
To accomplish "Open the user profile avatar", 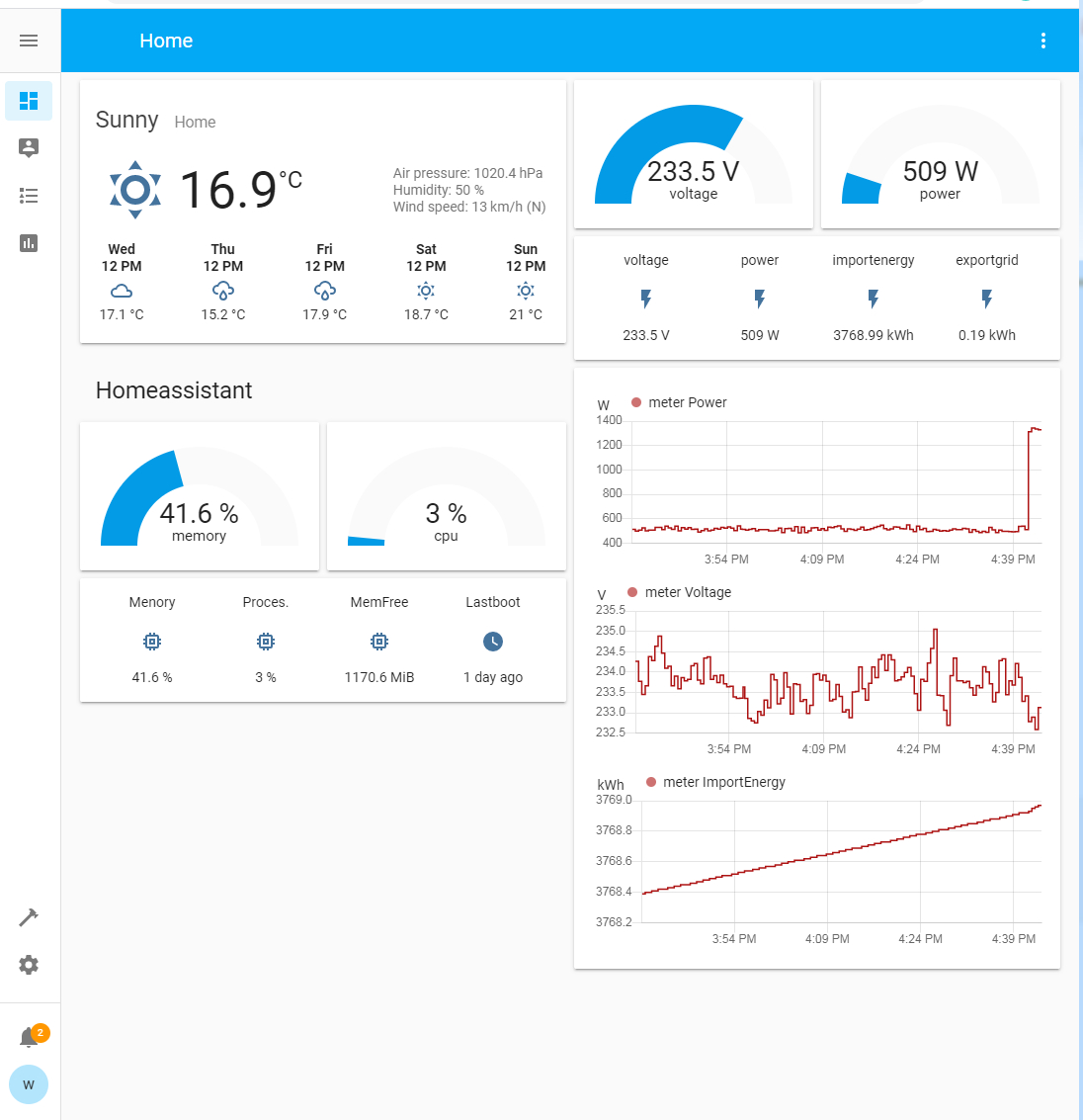I will (x=28, y=1084).
